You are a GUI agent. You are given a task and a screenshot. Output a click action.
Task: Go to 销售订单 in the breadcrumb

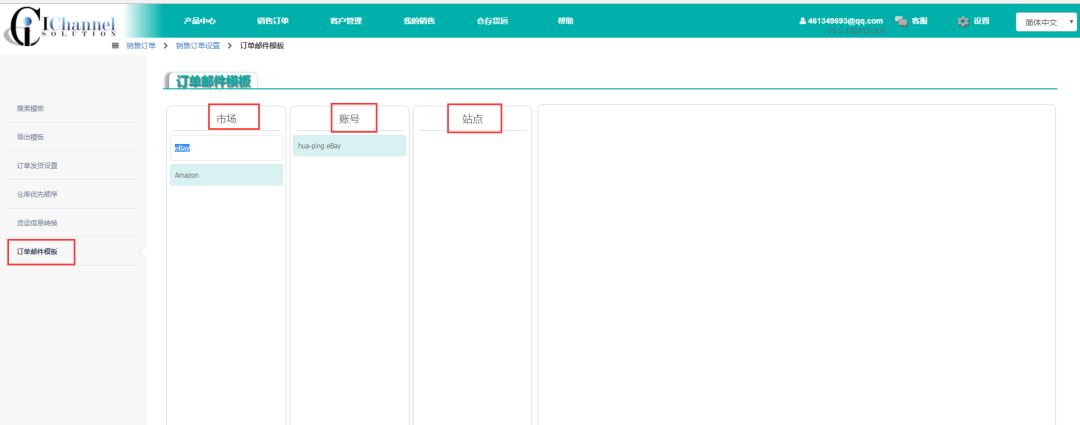point(141,45)
